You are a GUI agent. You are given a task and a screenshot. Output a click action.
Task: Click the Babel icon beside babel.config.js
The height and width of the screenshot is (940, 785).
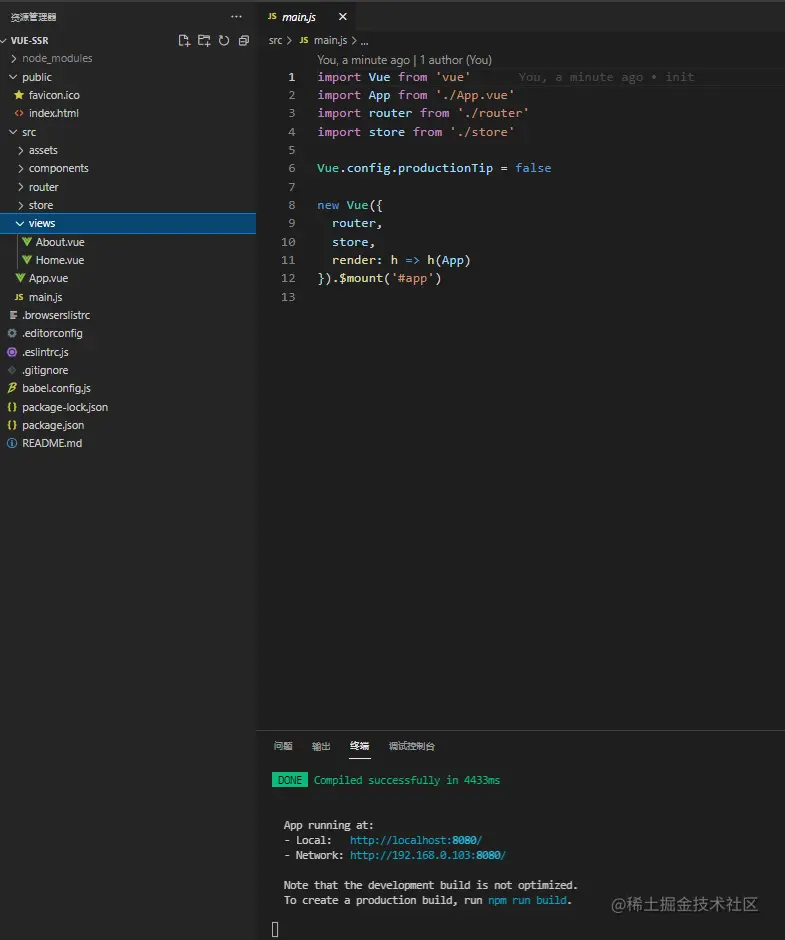point(11,388)
